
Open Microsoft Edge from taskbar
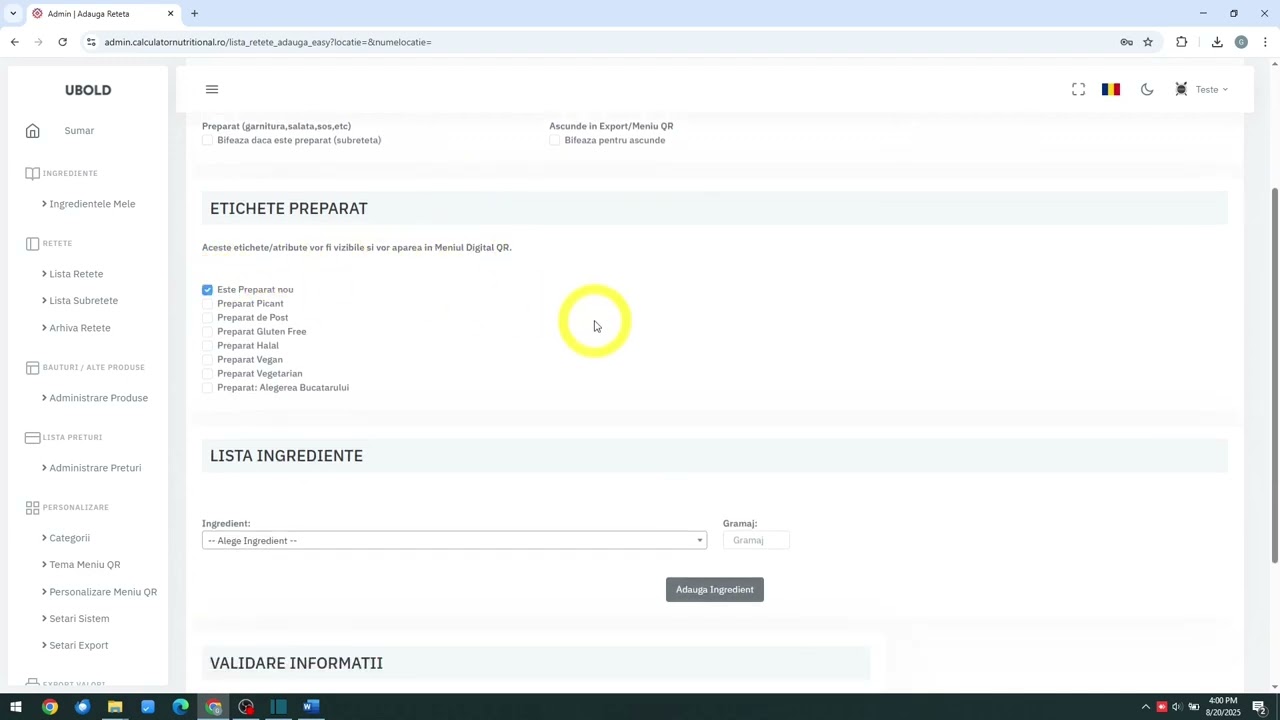[180, 707]
